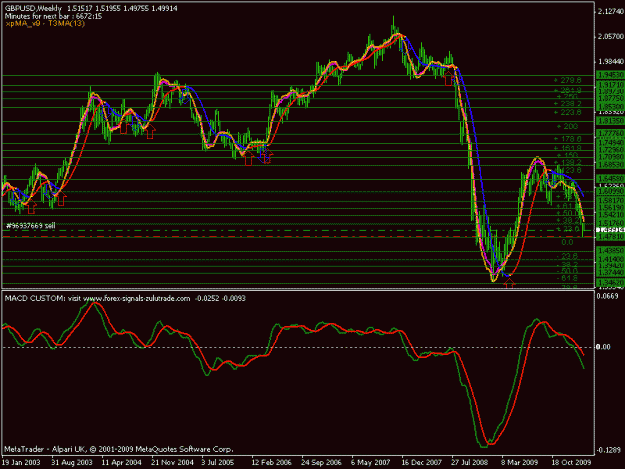Click the GBPUSD,Weekly chart title text
Viewport: 625px width, 469px height.
coord(34,8)
